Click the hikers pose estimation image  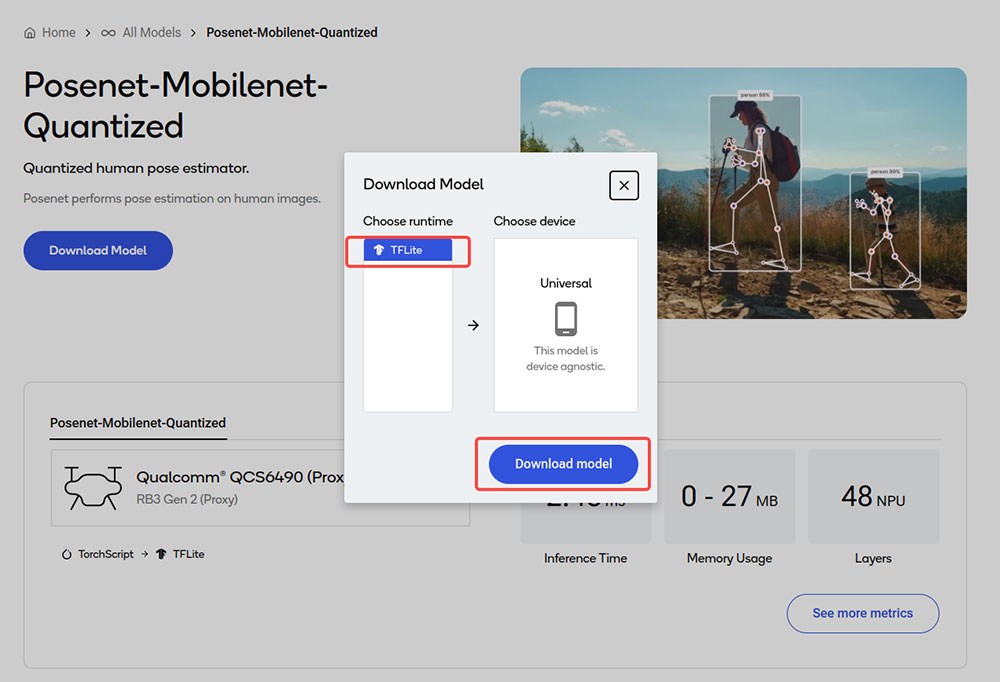click(x=744, y=193)
